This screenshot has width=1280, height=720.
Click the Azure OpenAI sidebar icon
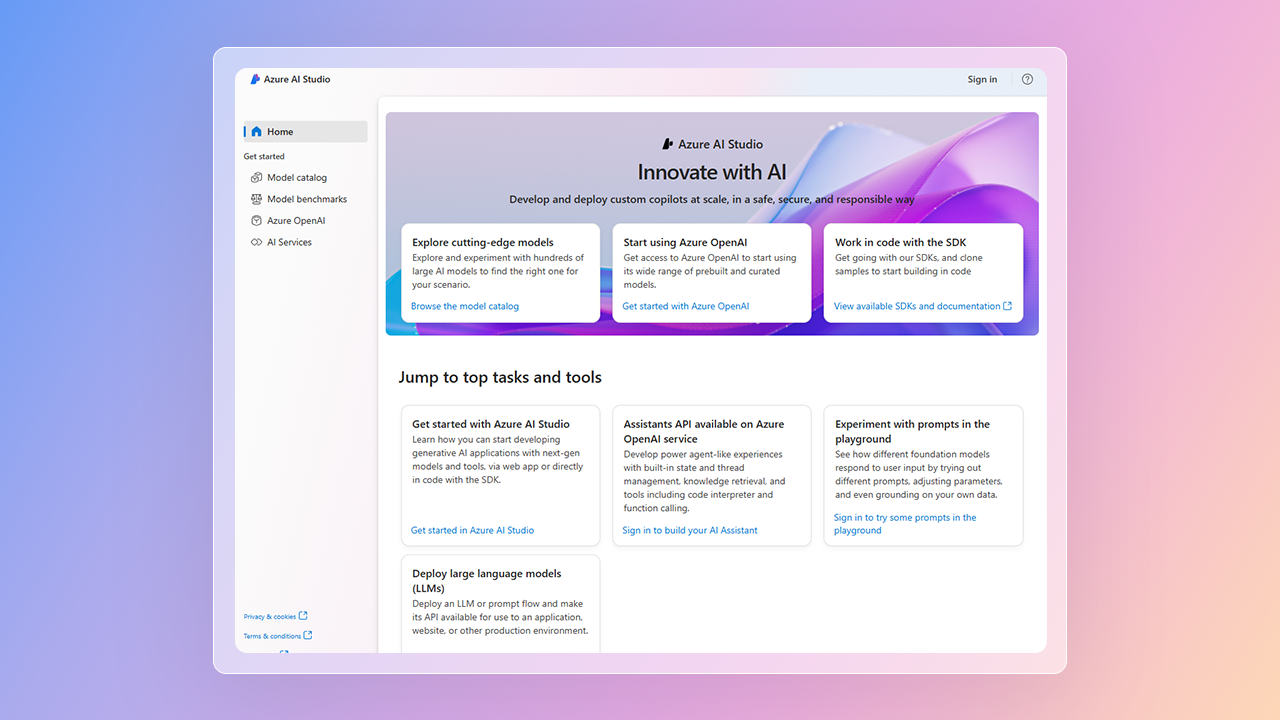tap(257, 221)
